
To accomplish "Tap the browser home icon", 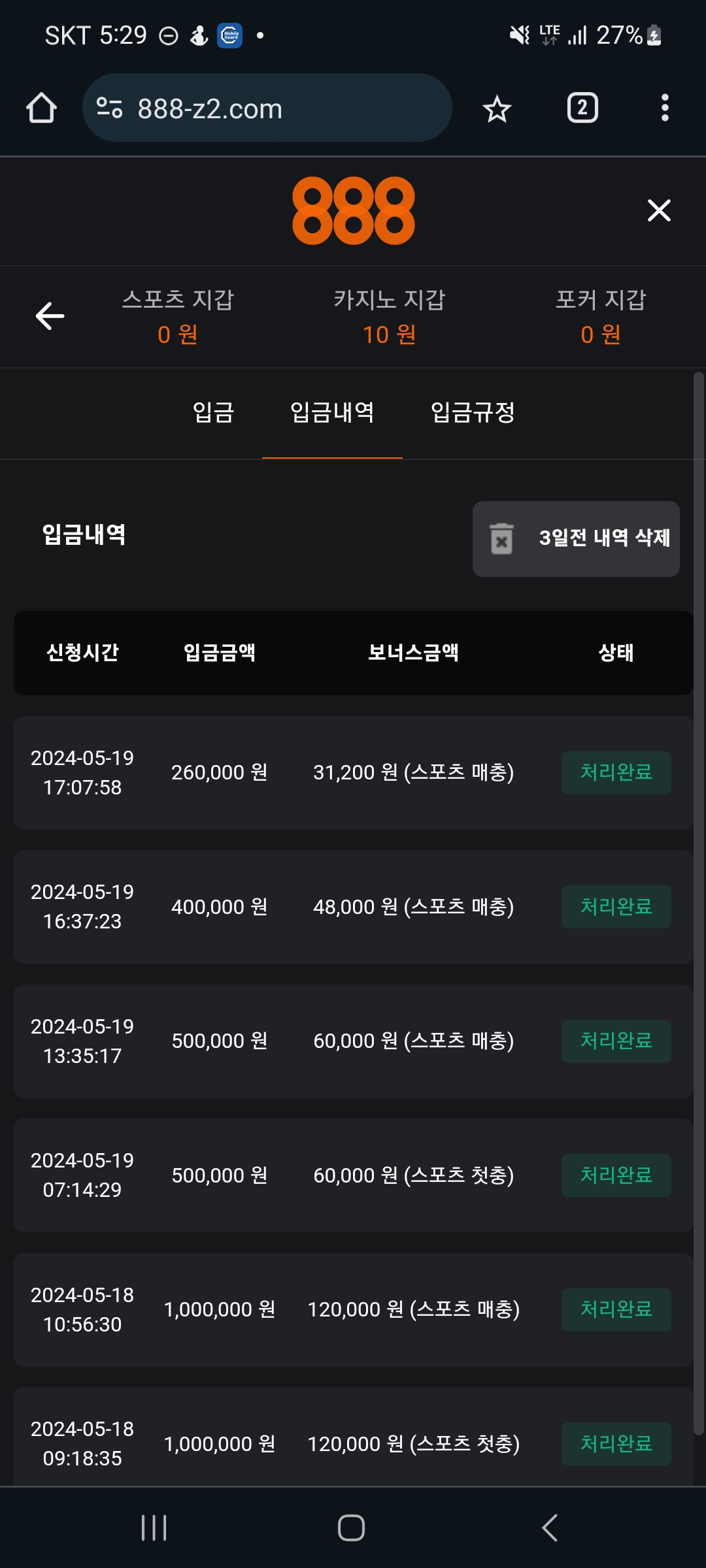I will point(41,108).
